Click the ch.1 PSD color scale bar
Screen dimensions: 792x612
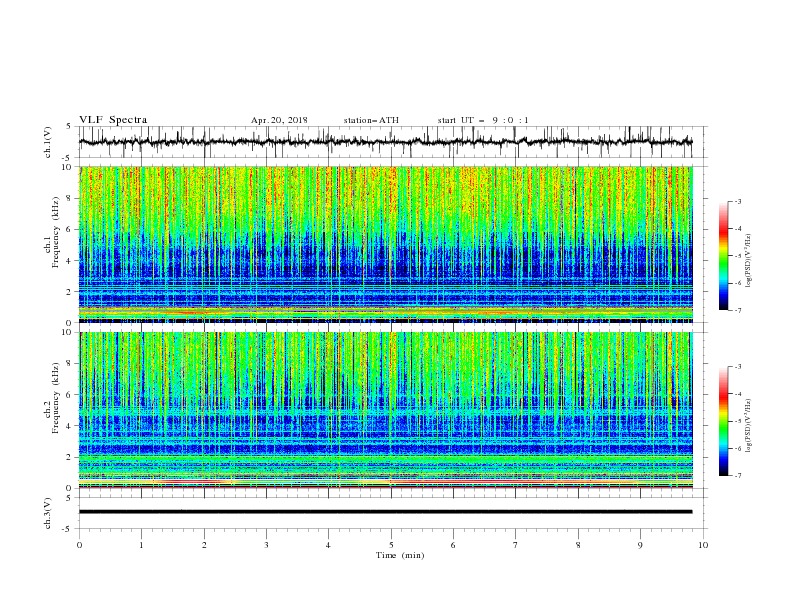pyautogui.click(x=724, y=256)
